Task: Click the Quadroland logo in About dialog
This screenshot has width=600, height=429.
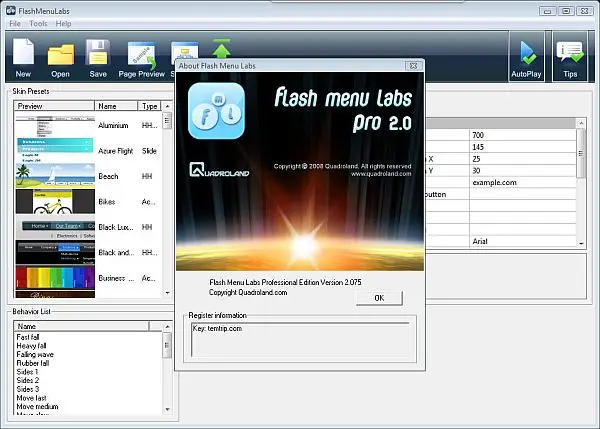Action: (219, 170)
